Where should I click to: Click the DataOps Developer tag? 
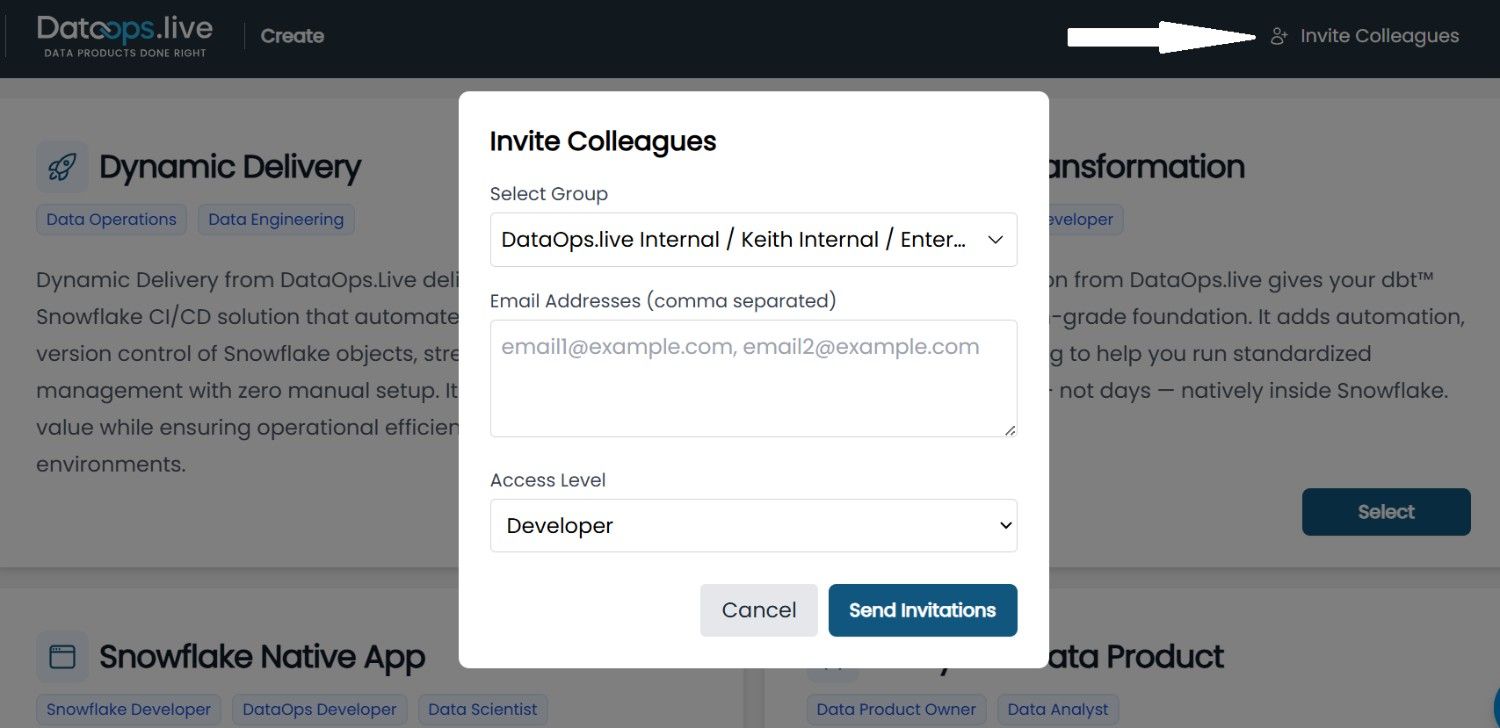tap(319, 709)
